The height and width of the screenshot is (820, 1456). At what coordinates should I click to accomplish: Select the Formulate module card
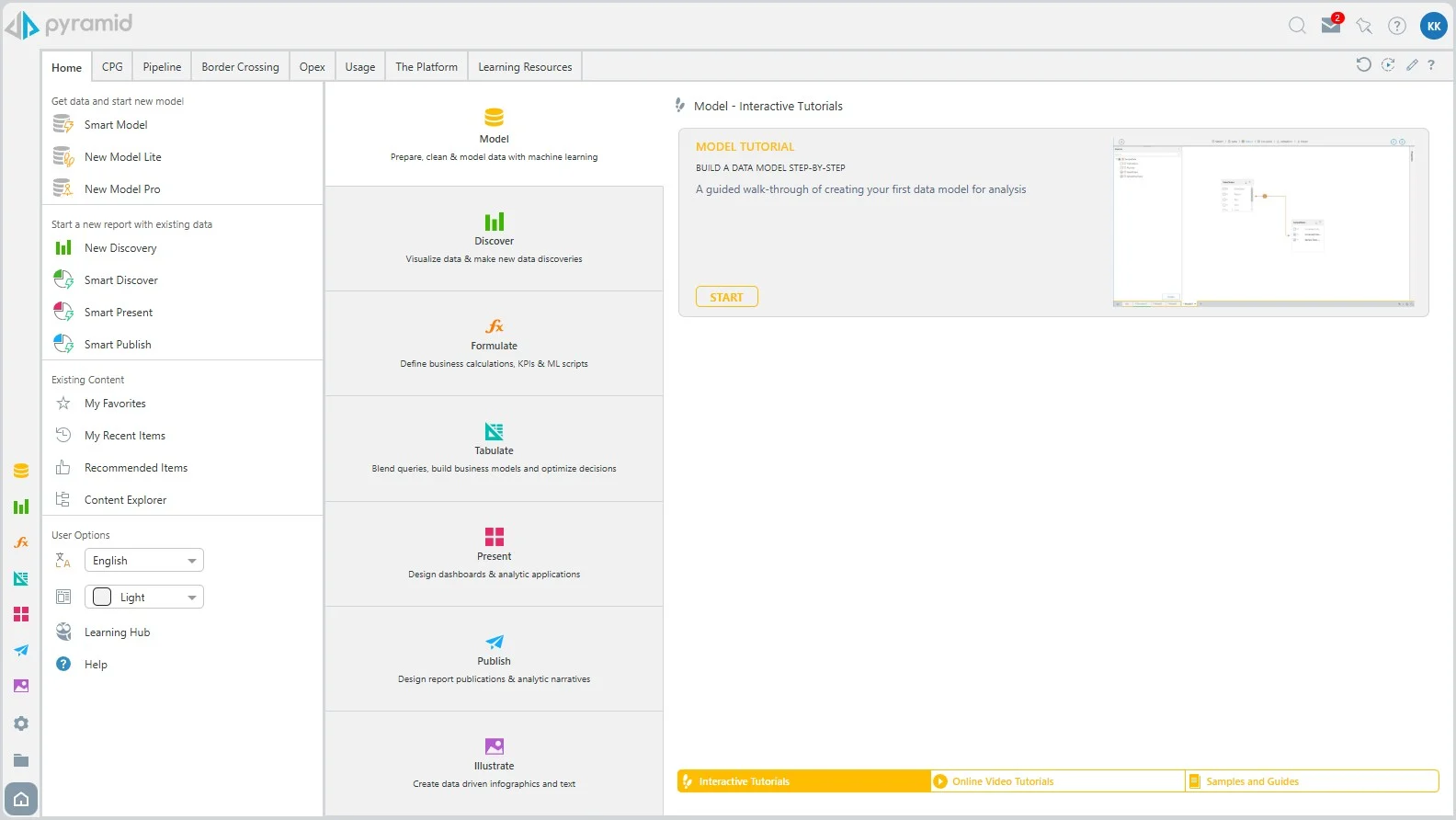click(x=494, y=344)
